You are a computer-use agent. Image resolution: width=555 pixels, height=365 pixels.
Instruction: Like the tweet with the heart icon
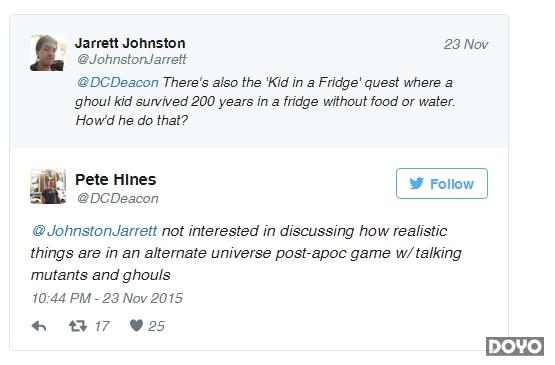pos(136,325)
